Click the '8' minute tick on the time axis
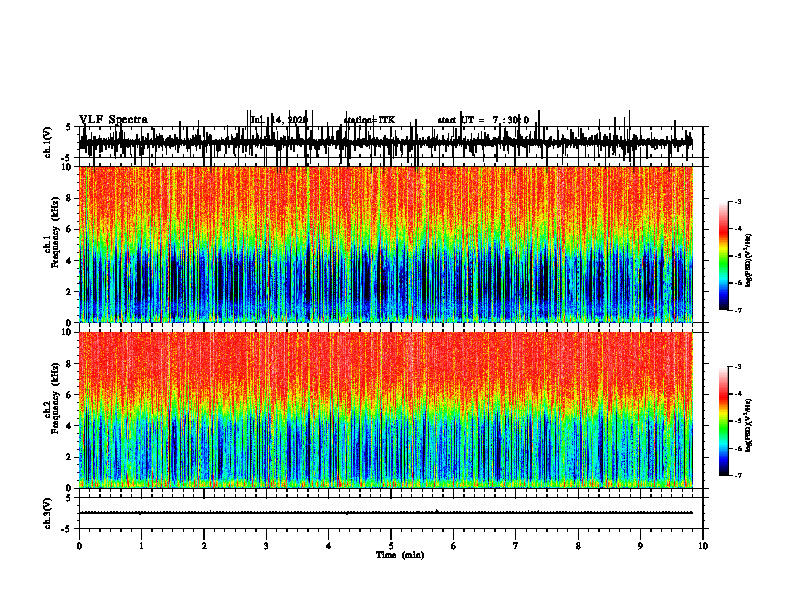The height and width of the screenshot is (612, 792). 578,546
